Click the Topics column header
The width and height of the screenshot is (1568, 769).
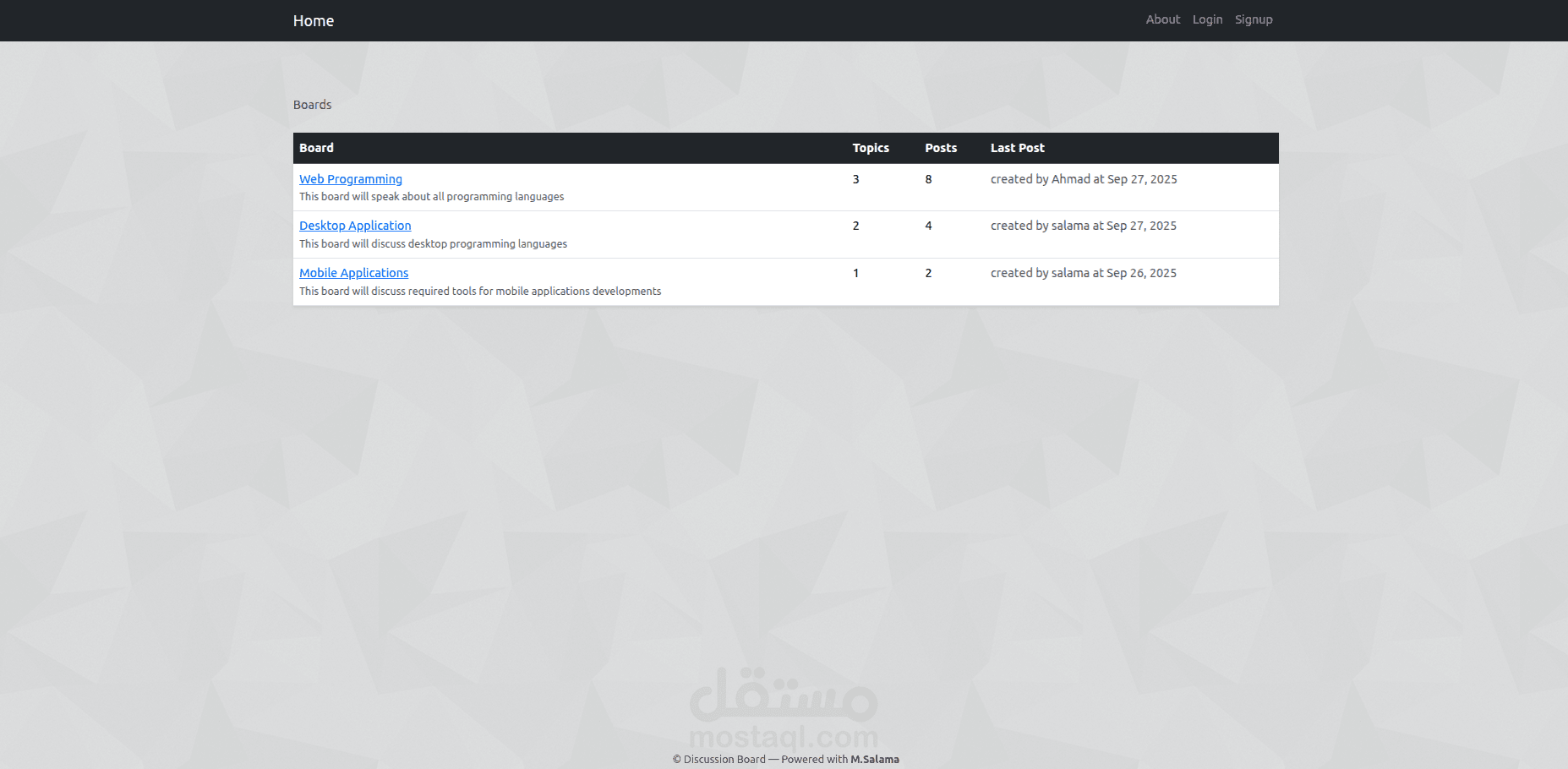coord(871,148)
